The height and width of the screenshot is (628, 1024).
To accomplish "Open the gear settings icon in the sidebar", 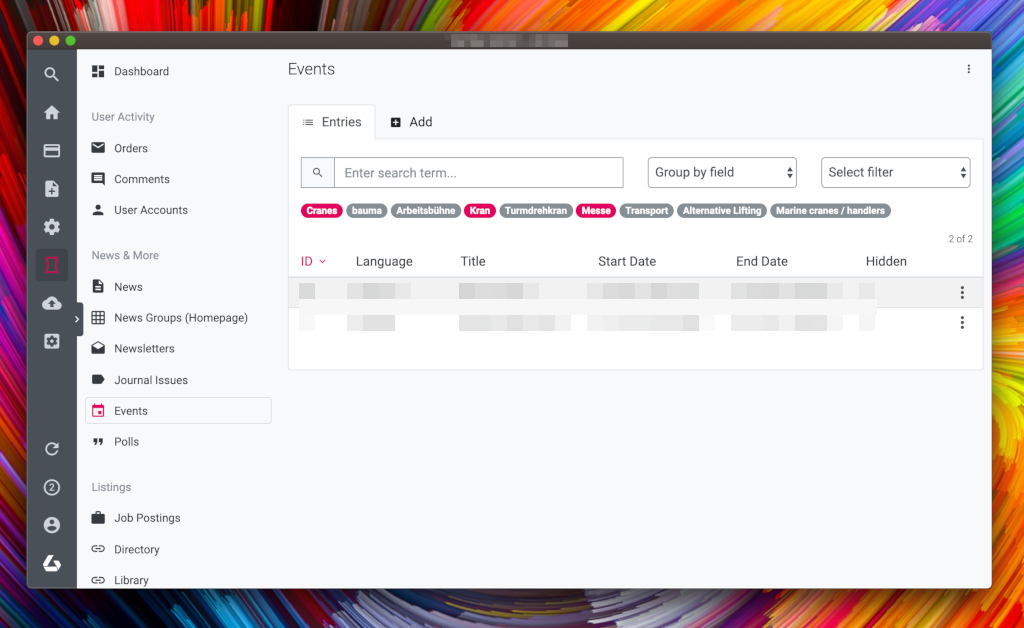I will [x=52, y=227].
